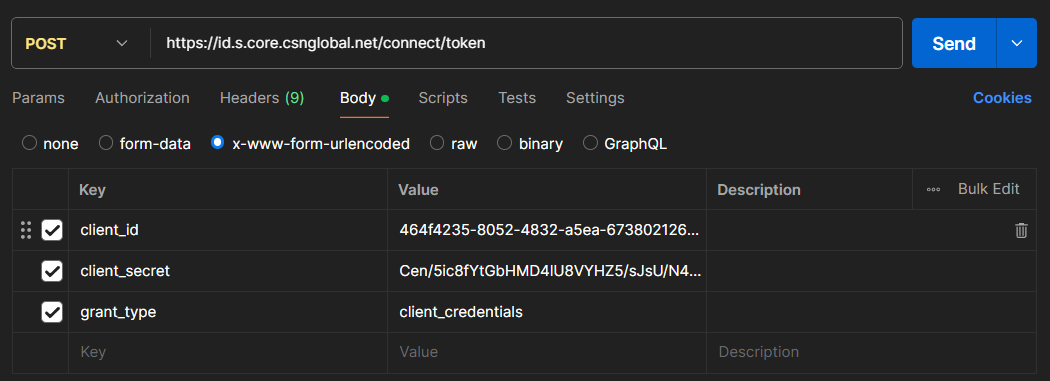Uncheck the client_secret parameter checkbox

[x=52, y=271]
